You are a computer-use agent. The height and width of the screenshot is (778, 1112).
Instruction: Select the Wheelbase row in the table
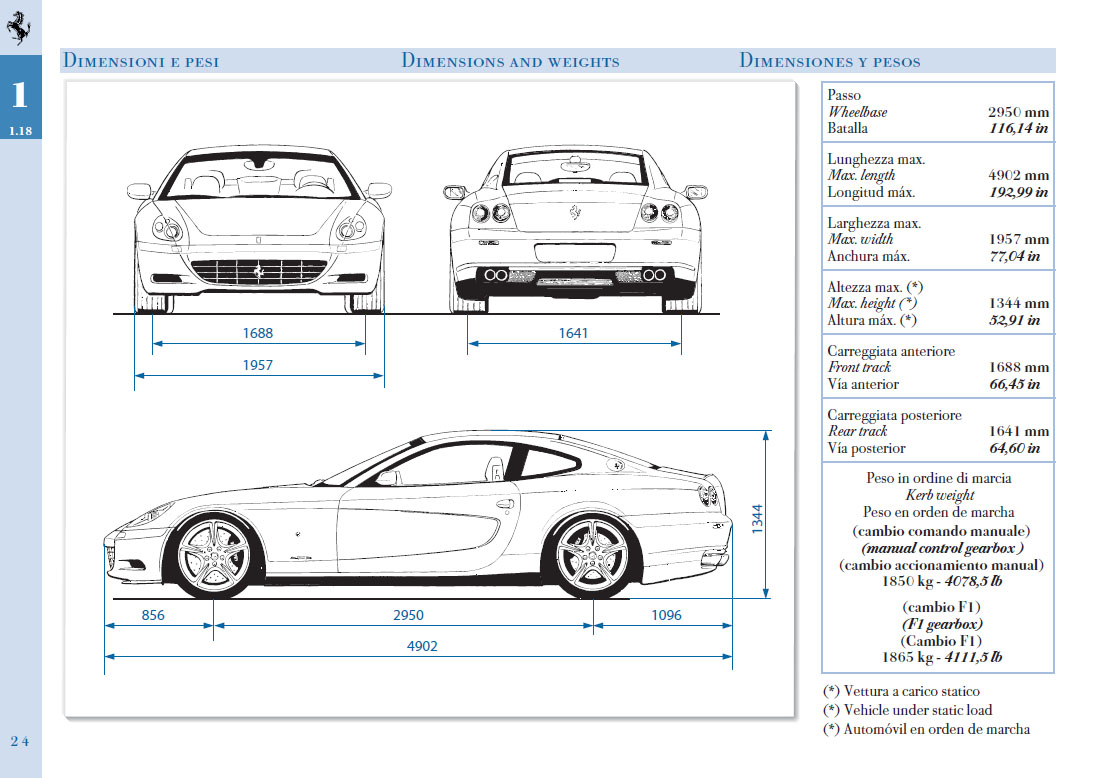coord(937,112)
